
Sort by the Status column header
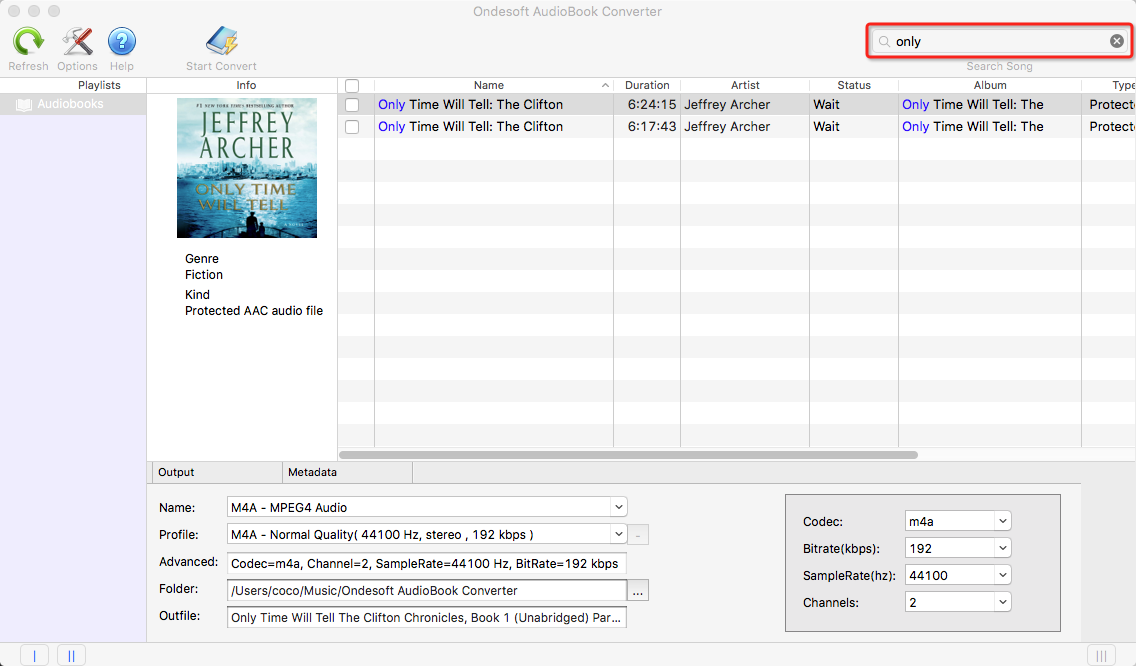point(854,86)
